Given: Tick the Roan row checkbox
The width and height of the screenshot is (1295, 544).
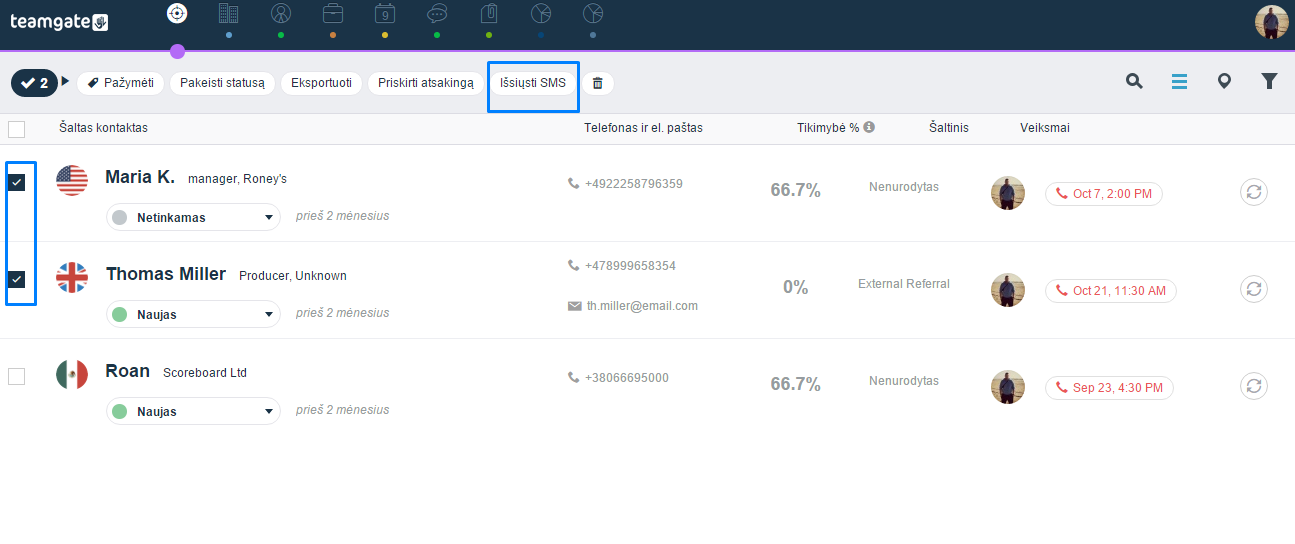Looking at the screenshot, I should (16, 376).
